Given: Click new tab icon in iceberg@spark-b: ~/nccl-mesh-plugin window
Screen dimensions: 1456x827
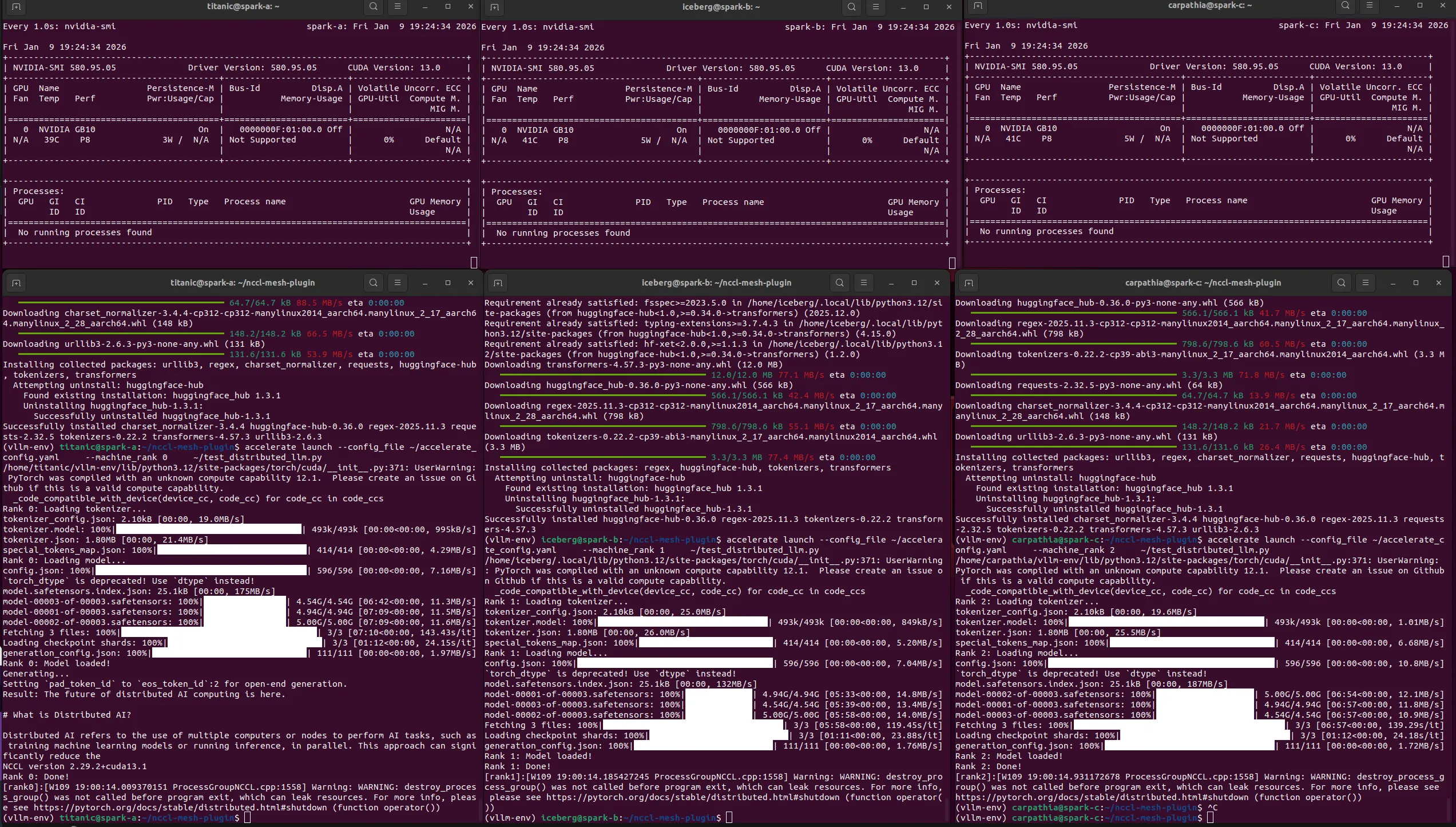Looking at the screenshot, I should (498, 283).
